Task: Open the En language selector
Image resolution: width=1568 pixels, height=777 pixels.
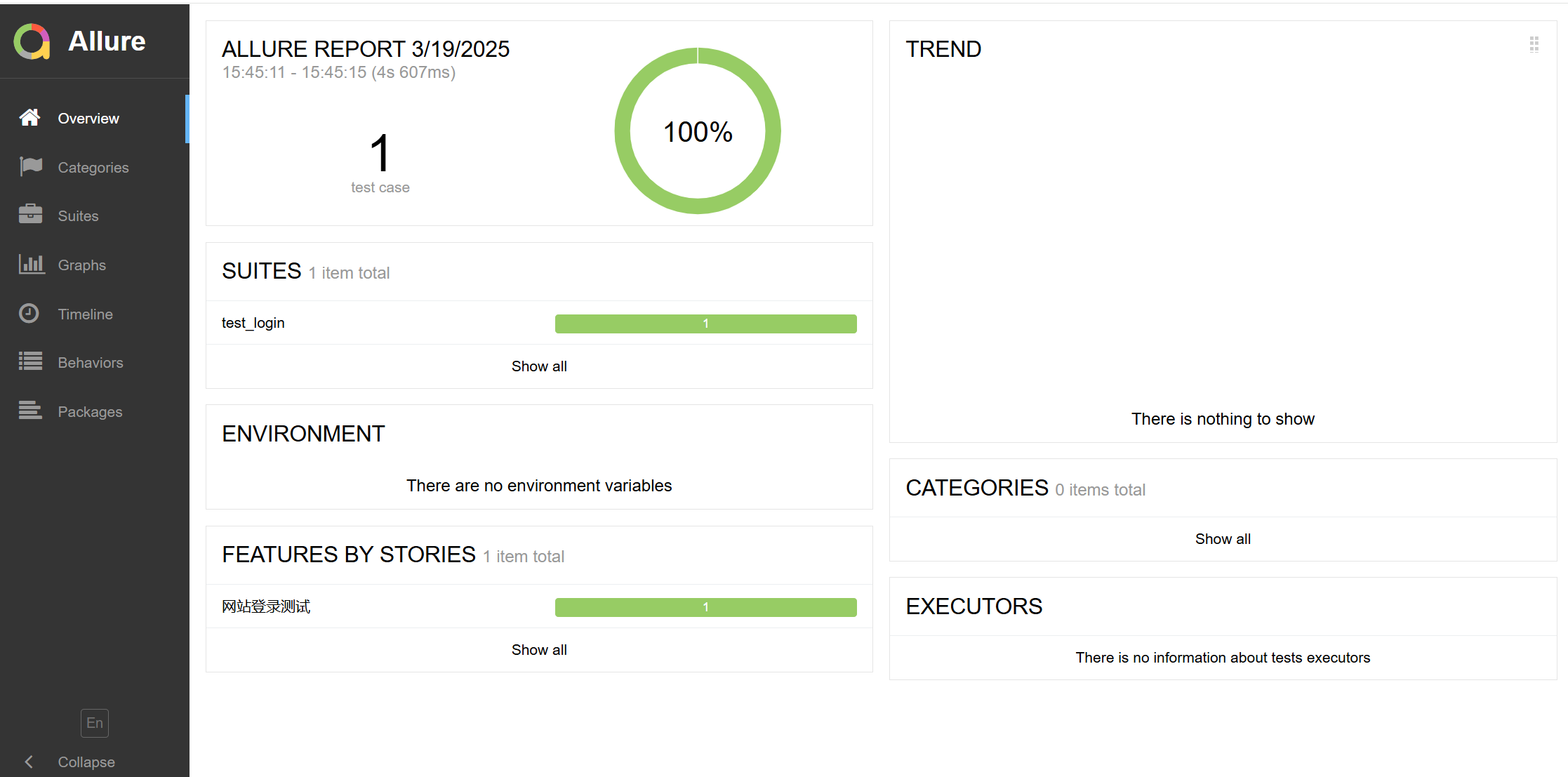Action: click(x=95, y=723)
